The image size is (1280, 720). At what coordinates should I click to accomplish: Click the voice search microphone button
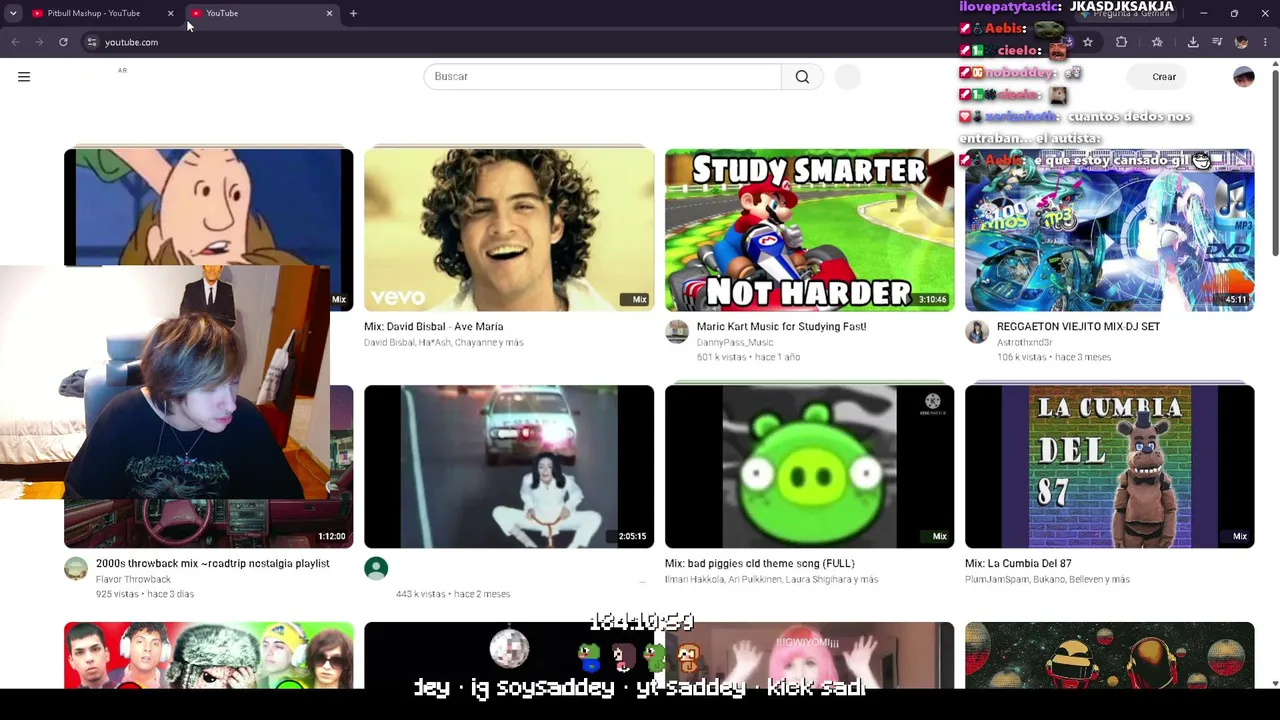[x=847, y=77]
